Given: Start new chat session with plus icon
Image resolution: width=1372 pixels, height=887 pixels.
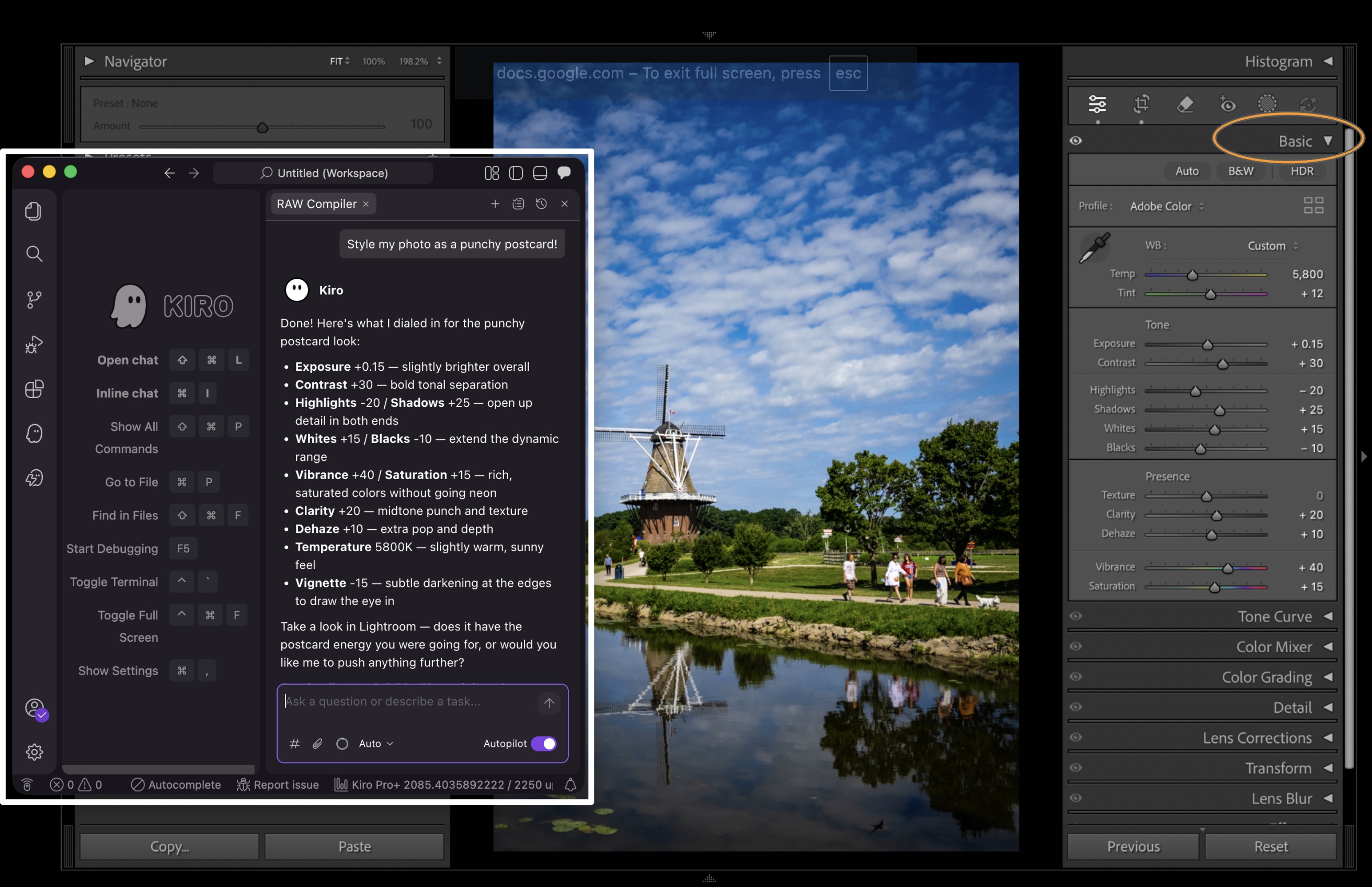Looking at the screenshot, I should (x=495, y=204).
